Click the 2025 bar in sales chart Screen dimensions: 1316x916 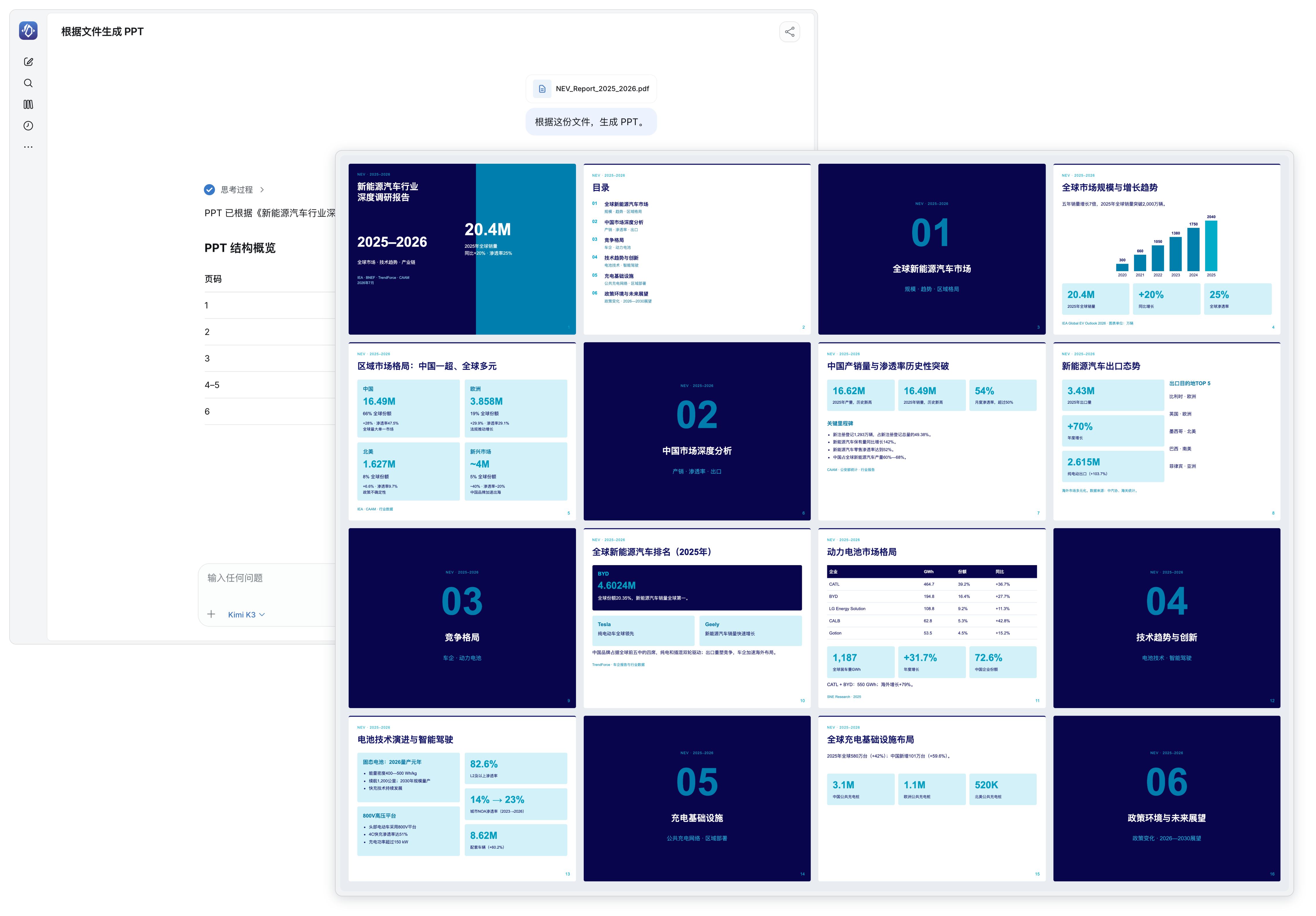(1211, 246)
